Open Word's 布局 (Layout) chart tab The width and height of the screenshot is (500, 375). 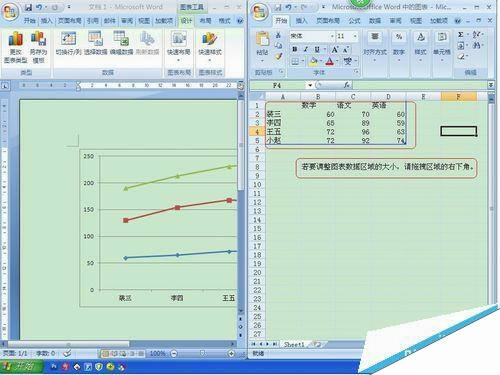205,21
